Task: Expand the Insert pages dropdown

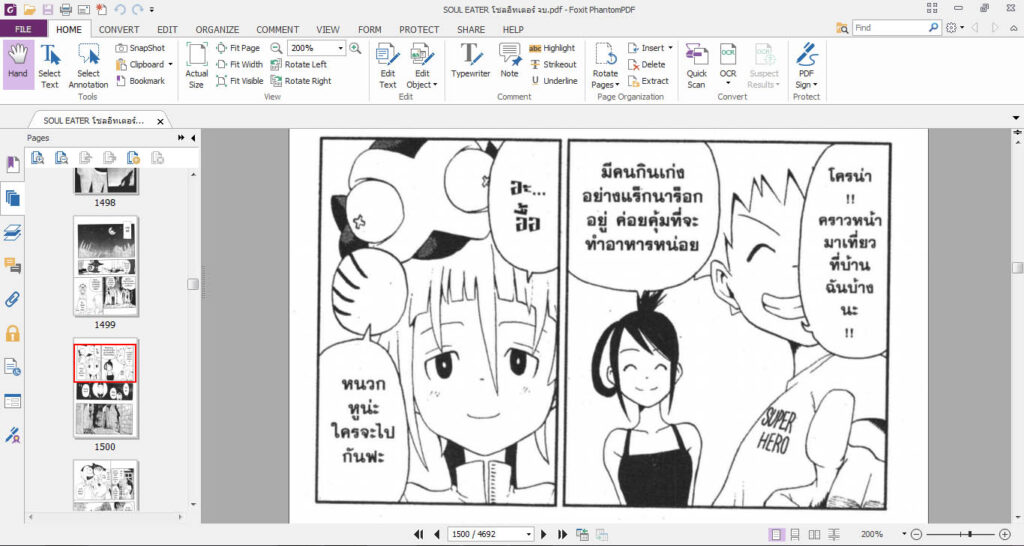Action: (670, 48)
